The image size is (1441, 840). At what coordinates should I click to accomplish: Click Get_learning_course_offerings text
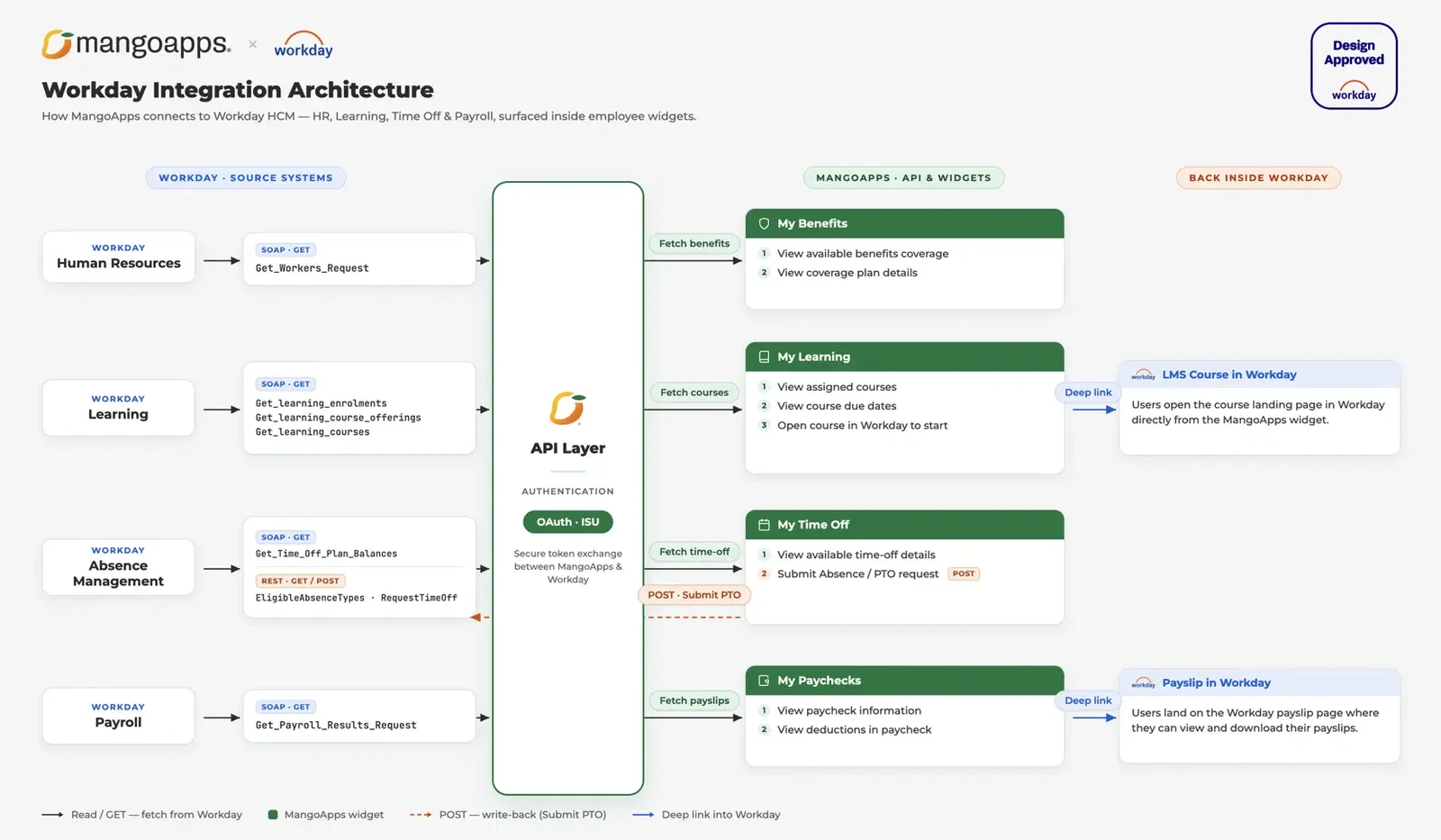tap(338, 418)
